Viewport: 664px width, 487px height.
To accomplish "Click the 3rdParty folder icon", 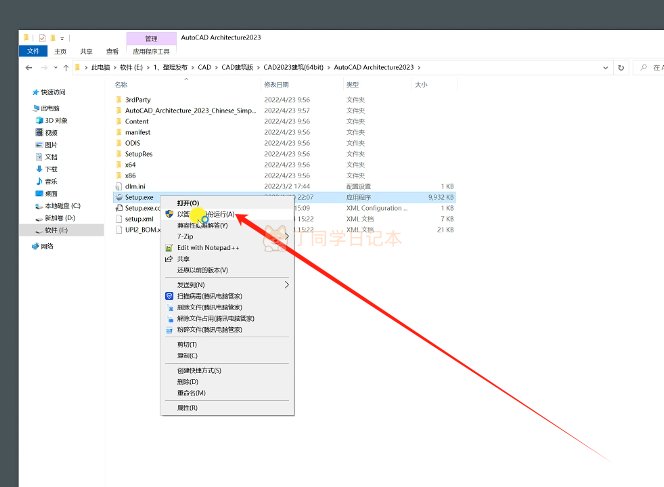I will coord(119,100).
